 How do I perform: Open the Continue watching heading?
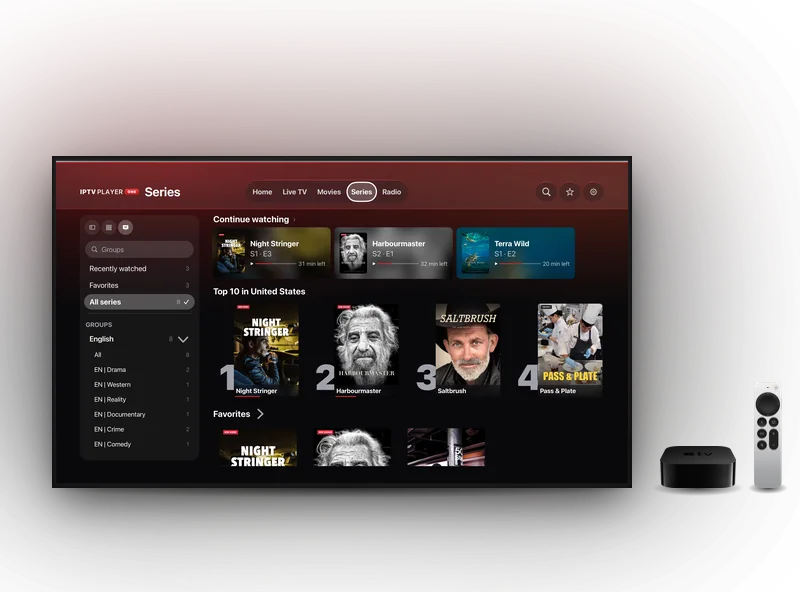(x=251, y=219)
